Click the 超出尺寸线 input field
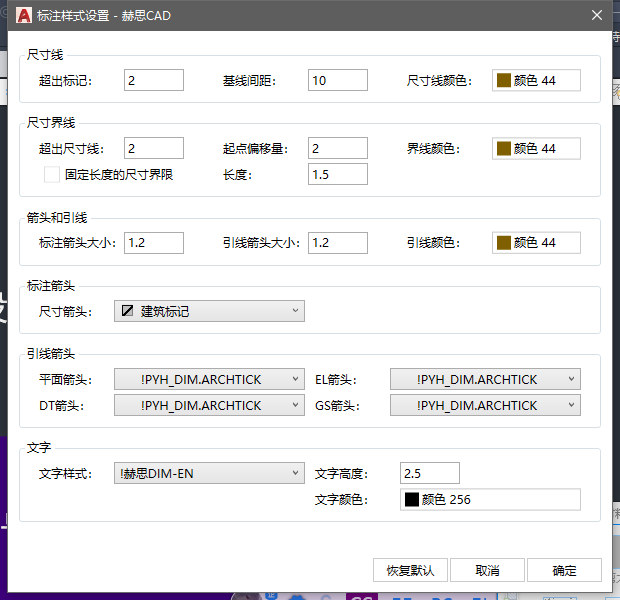The width and height of the screenshot is (620, 600). [154, 148]
